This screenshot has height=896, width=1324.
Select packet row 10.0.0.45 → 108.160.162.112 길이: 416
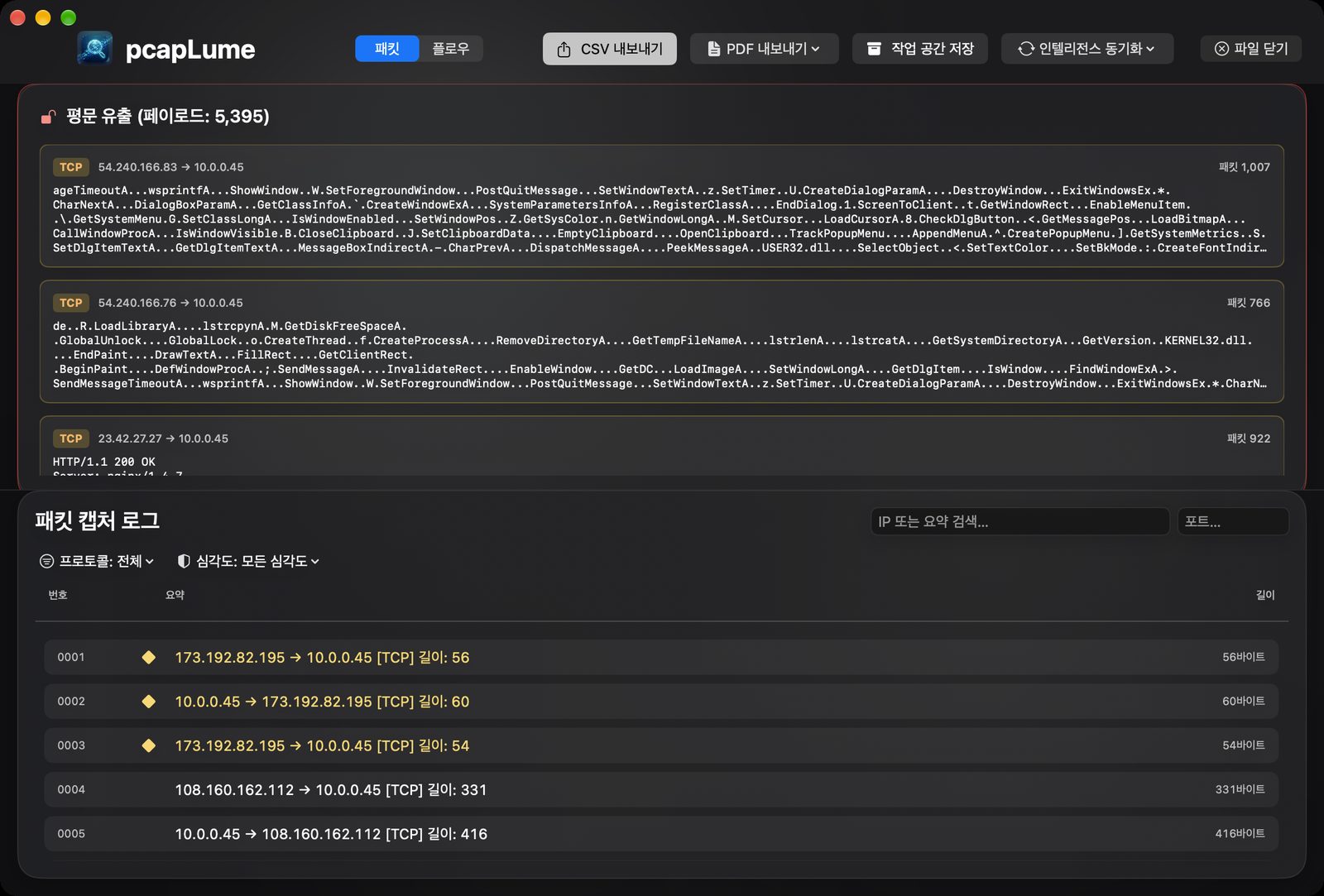(661, 834)
